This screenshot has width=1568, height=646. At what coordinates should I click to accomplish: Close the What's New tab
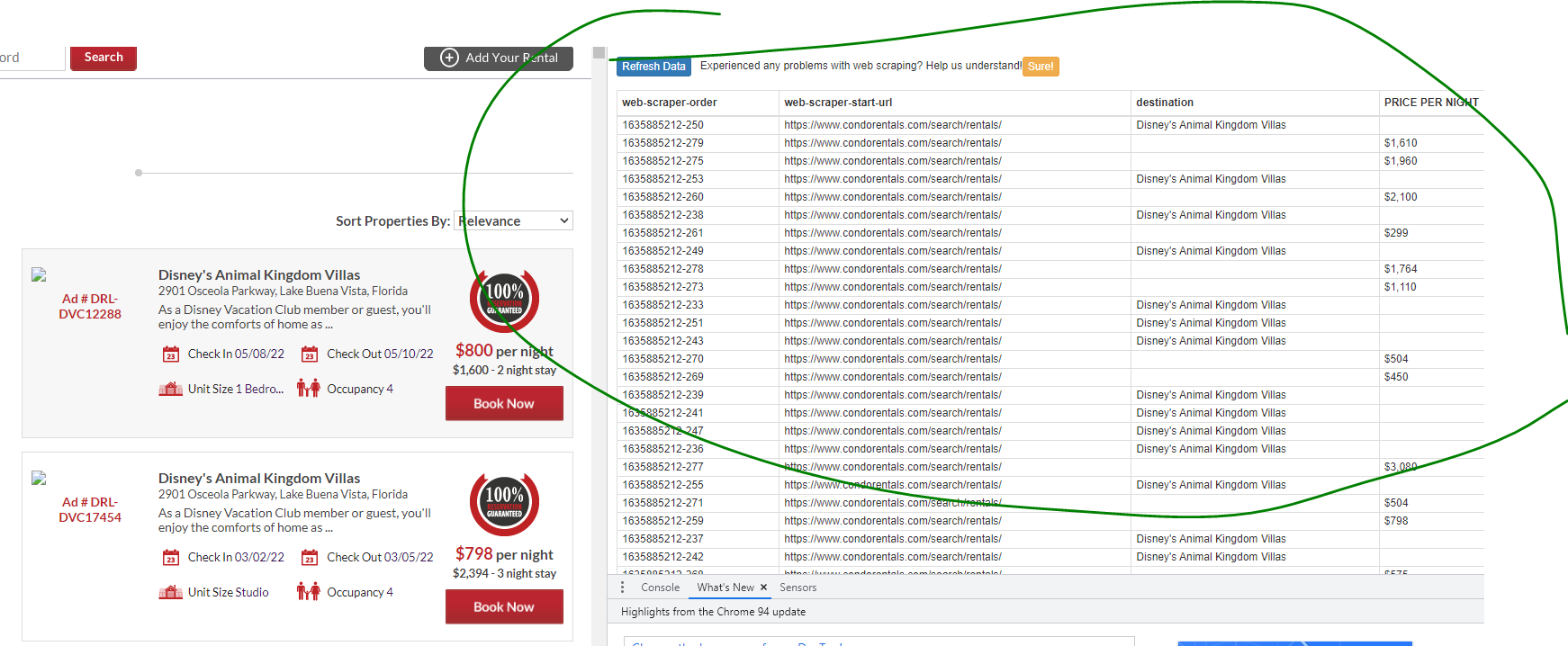[x=763, y=588]
